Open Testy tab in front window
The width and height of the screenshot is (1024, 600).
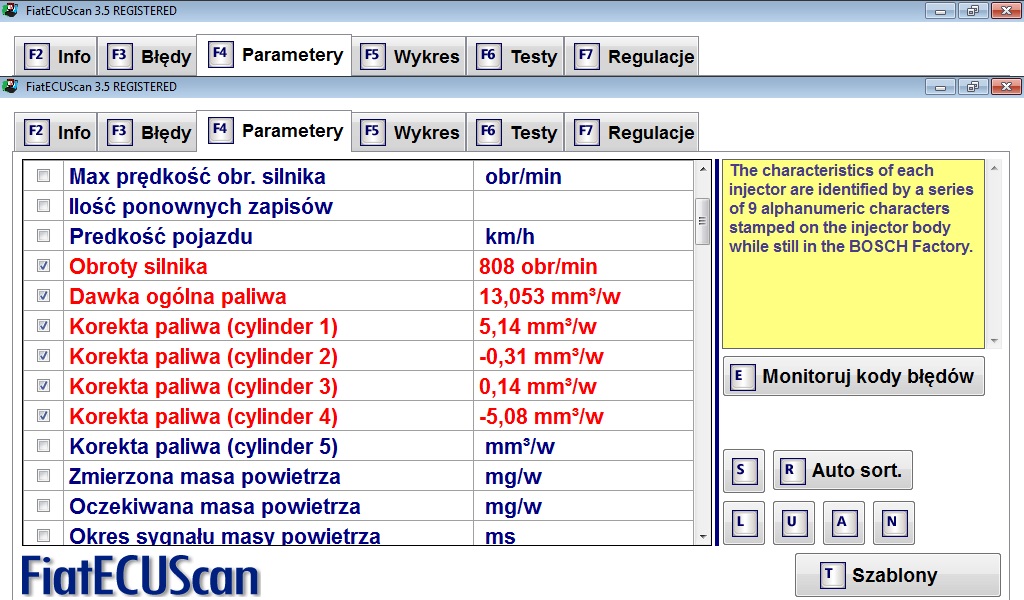pos(515,132)
